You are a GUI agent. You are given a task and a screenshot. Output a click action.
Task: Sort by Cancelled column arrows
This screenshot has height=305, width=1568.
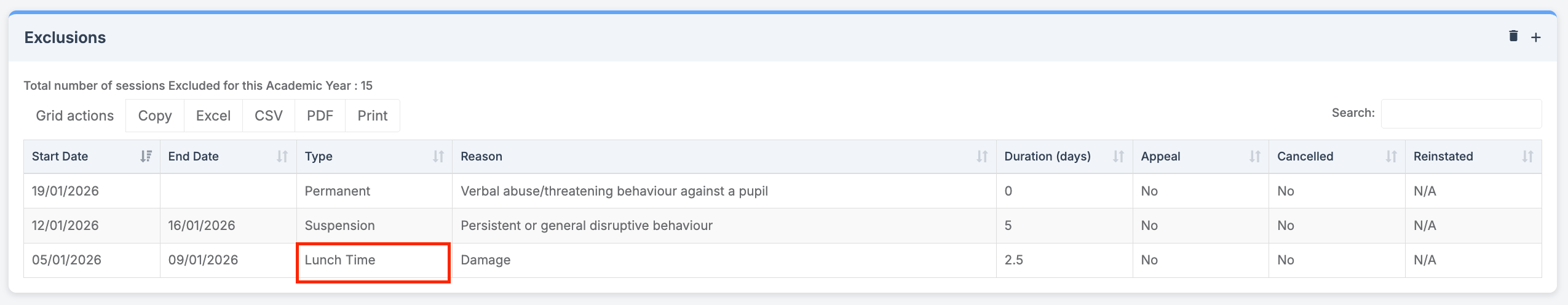[x=1392, y=156]
